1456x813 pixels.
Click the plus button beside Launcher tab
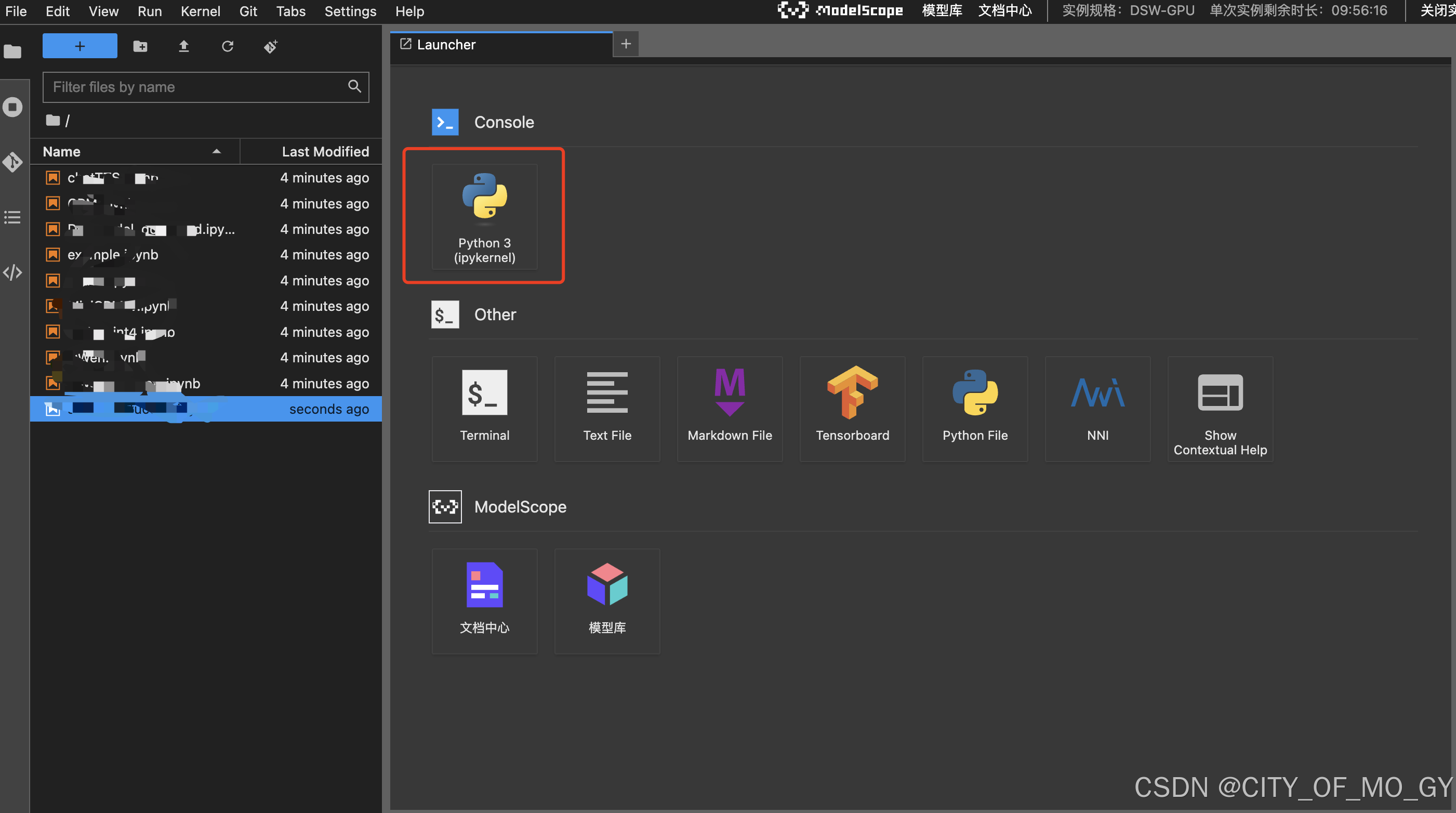(x=626, y=44)
